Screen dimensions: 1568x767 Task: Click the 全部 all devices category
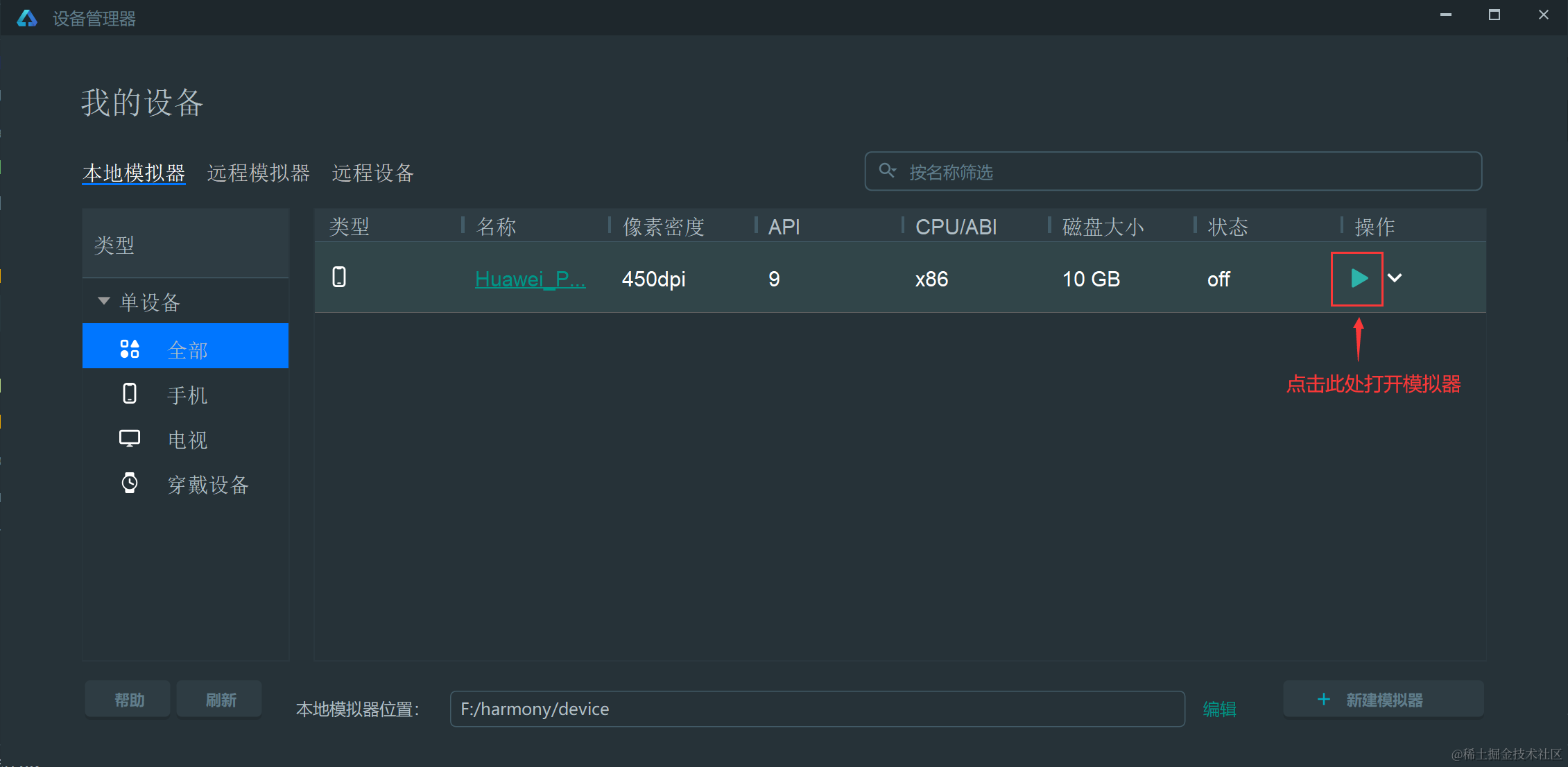[184, 348]
